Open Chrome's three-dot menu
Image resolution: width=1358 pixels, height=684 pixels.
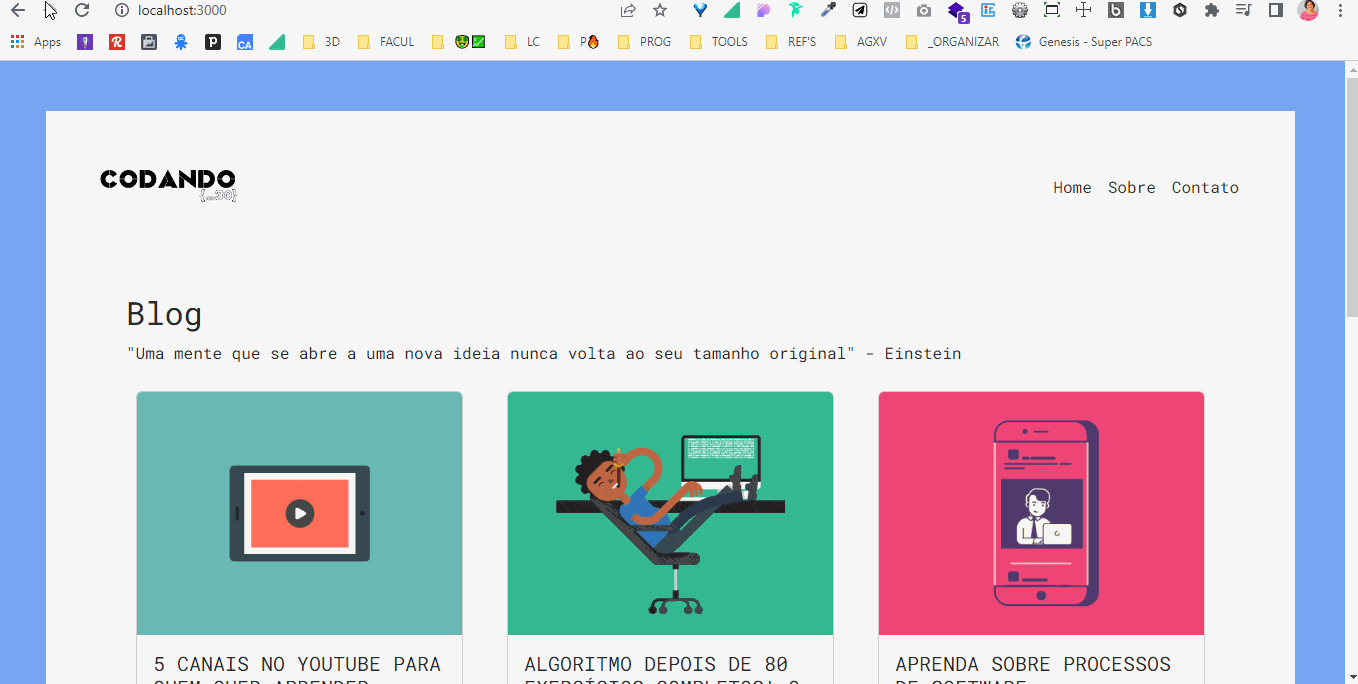1340,10
